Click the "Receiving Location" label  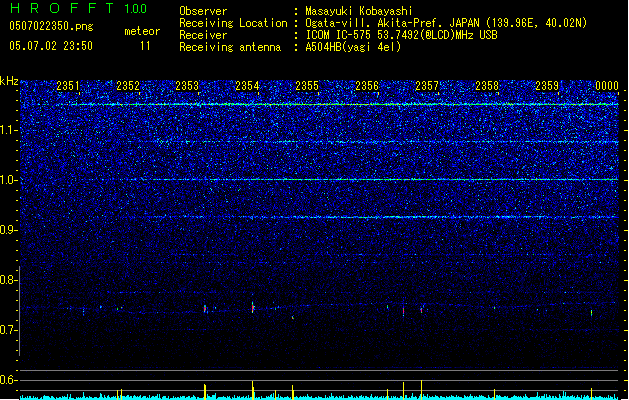(233, 23)
